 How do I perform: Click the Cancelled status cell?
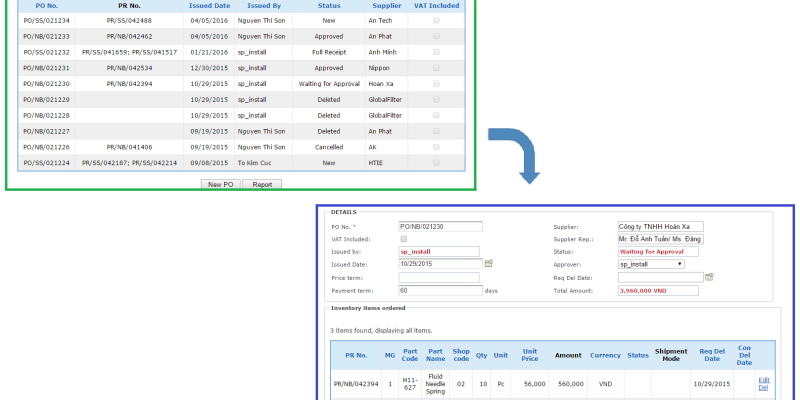click(329, 147)
